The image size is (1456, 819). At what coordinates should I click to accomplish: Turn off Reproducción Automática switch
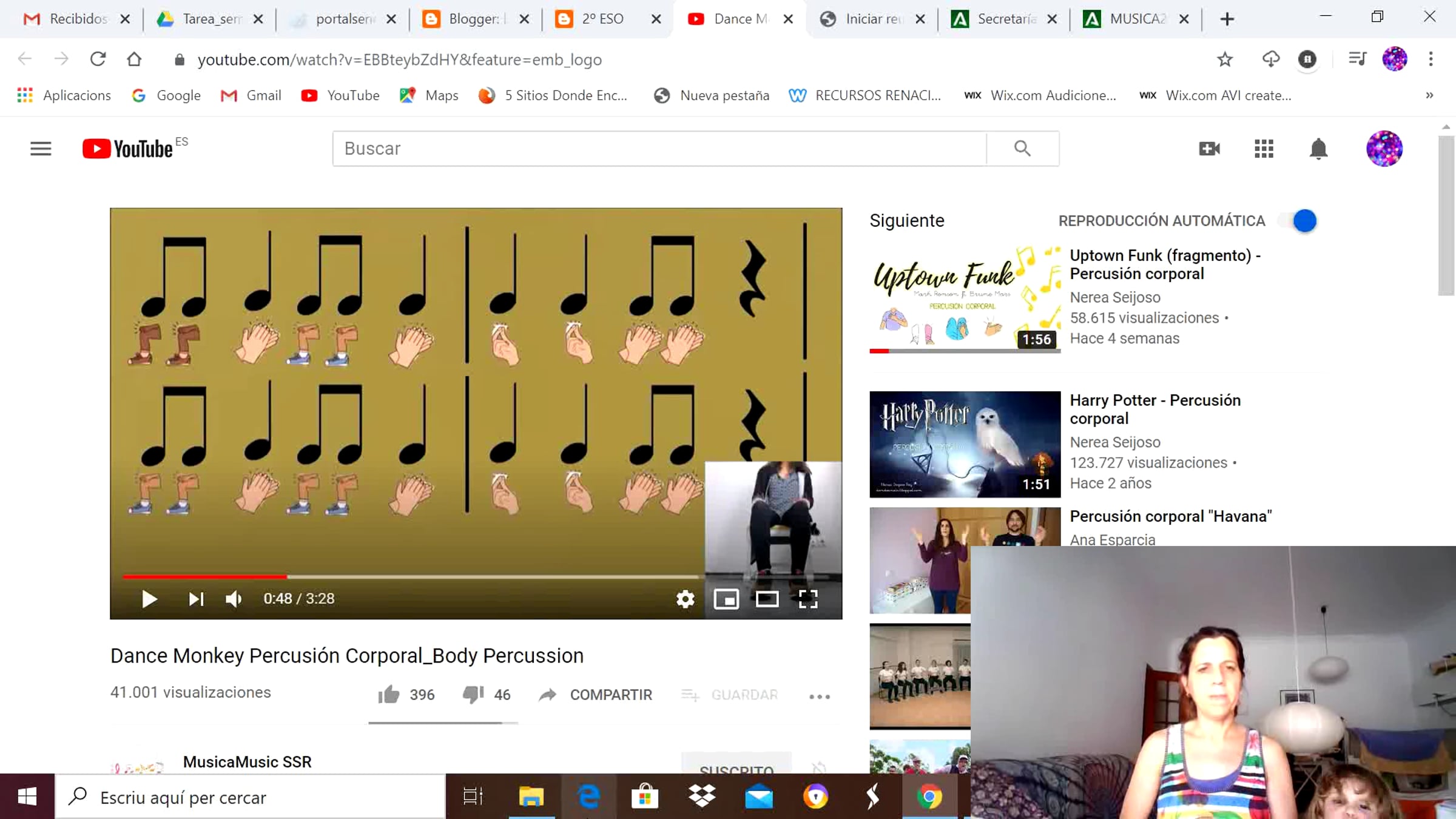(1298, 221)
